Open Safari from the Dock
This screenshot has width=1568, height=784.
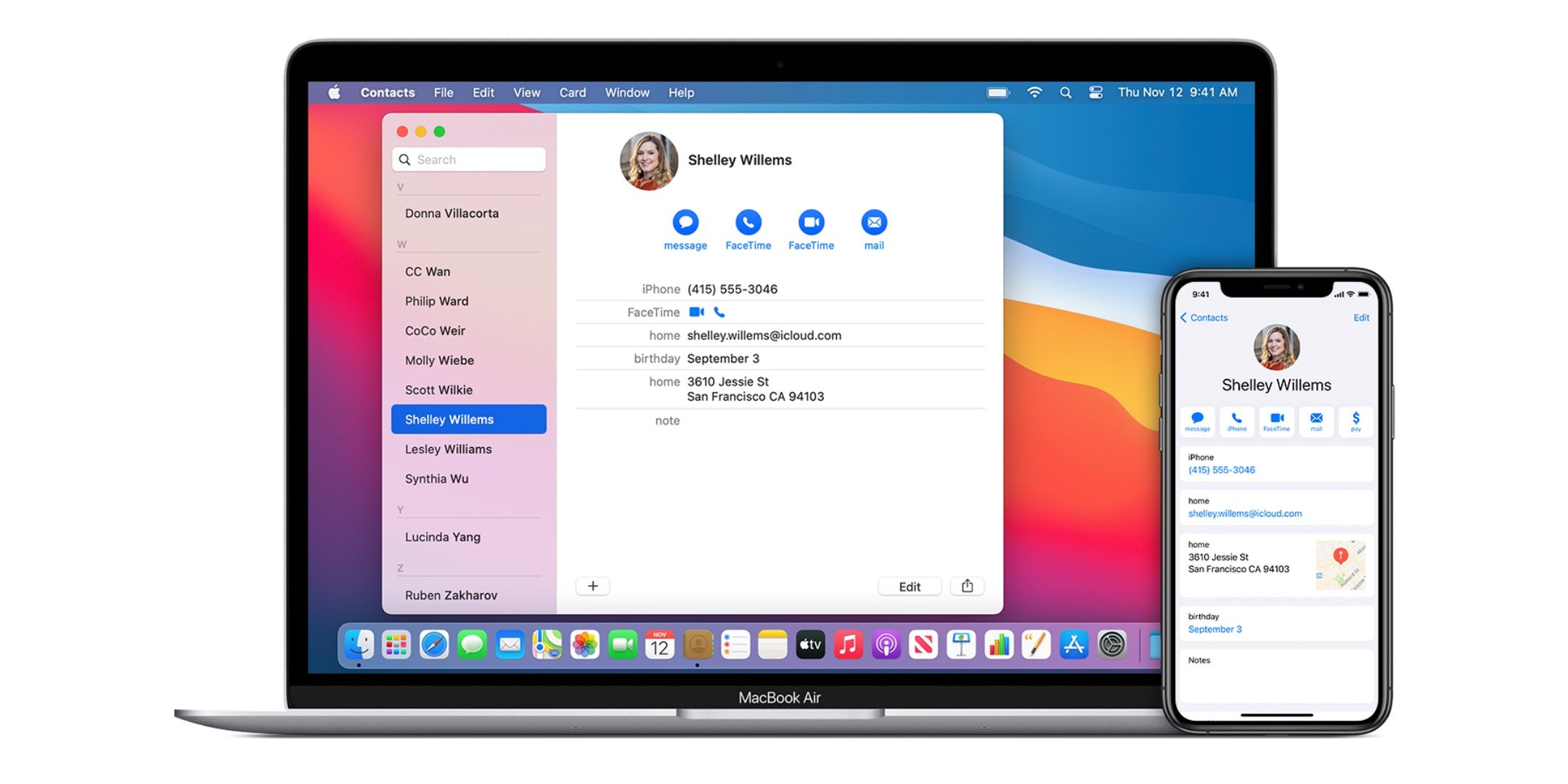click(x=433, y=645)
